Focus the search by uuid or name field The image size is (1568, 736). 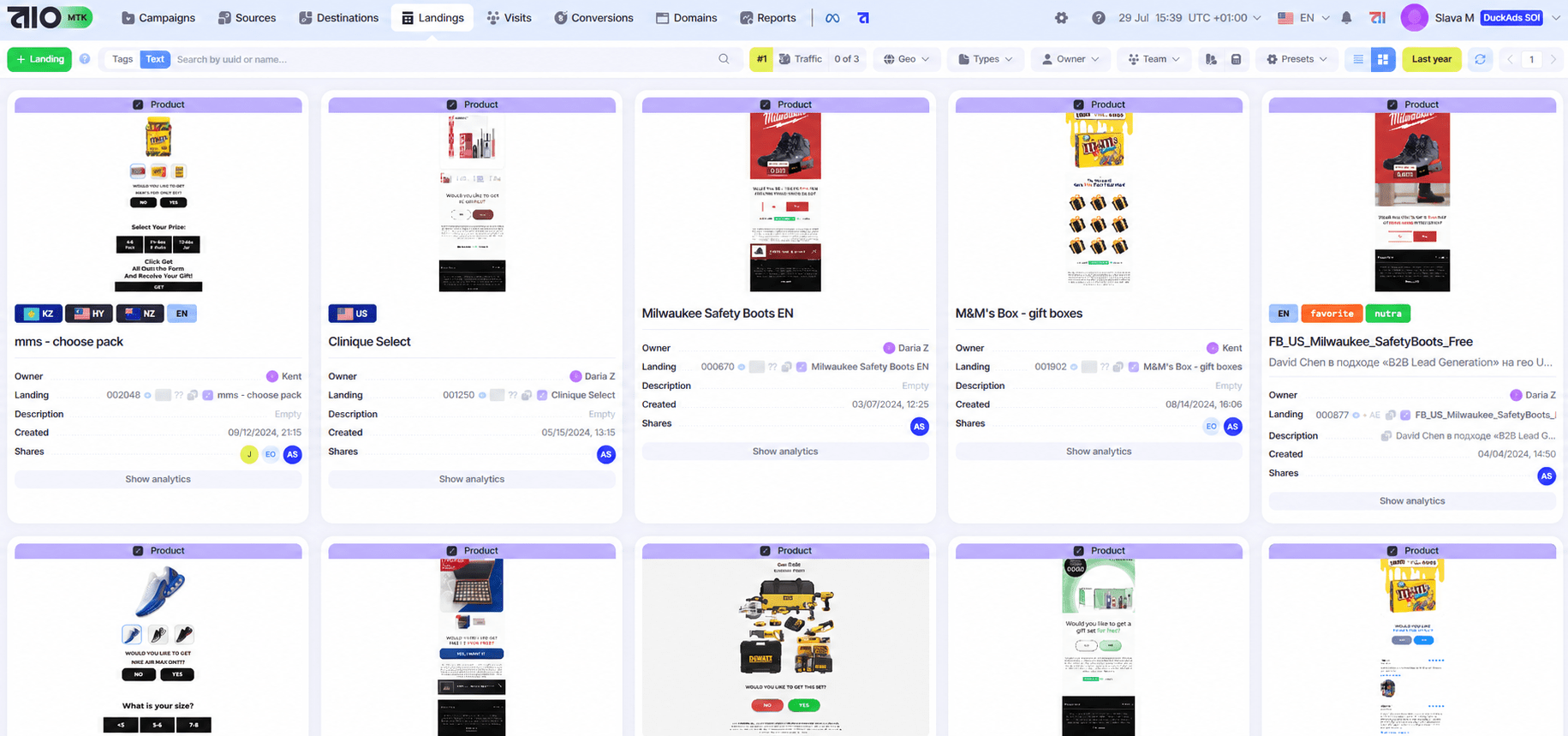pyautogui.click(x=441, y=59)
